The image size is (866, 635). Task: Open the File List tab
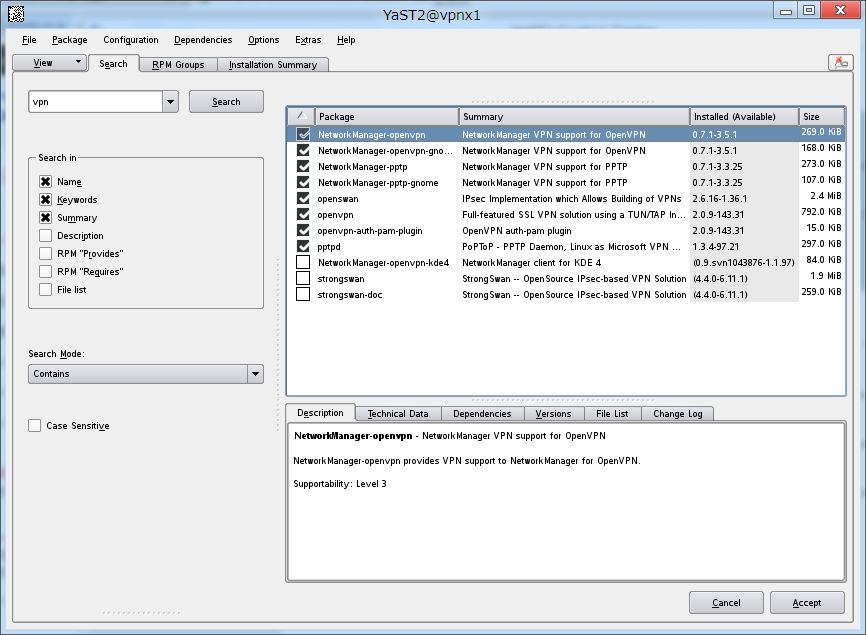(612, 414)
